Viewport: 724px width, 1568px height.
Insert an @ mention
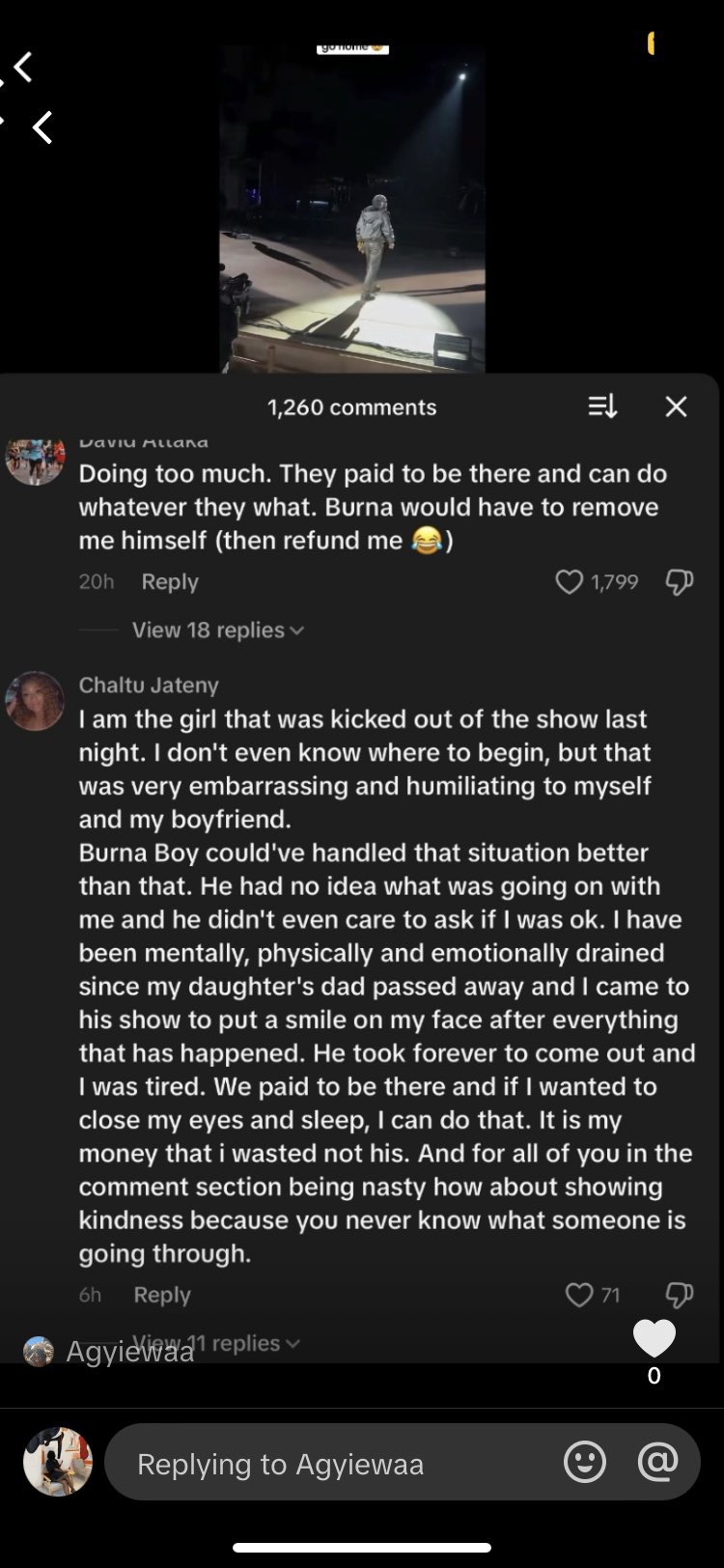coord(657,1462)
